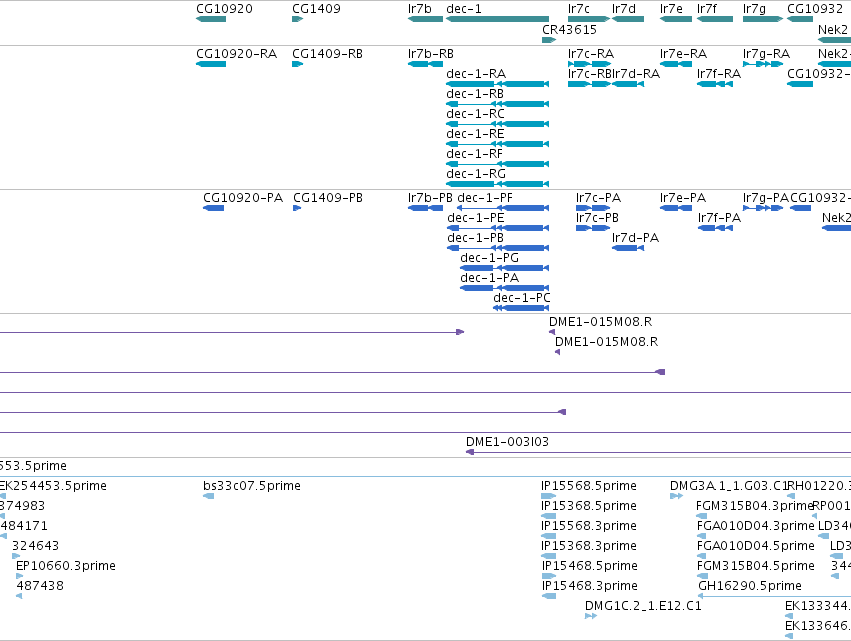
Task: Click the CG1409 gene label
Action: coord(316,9)
